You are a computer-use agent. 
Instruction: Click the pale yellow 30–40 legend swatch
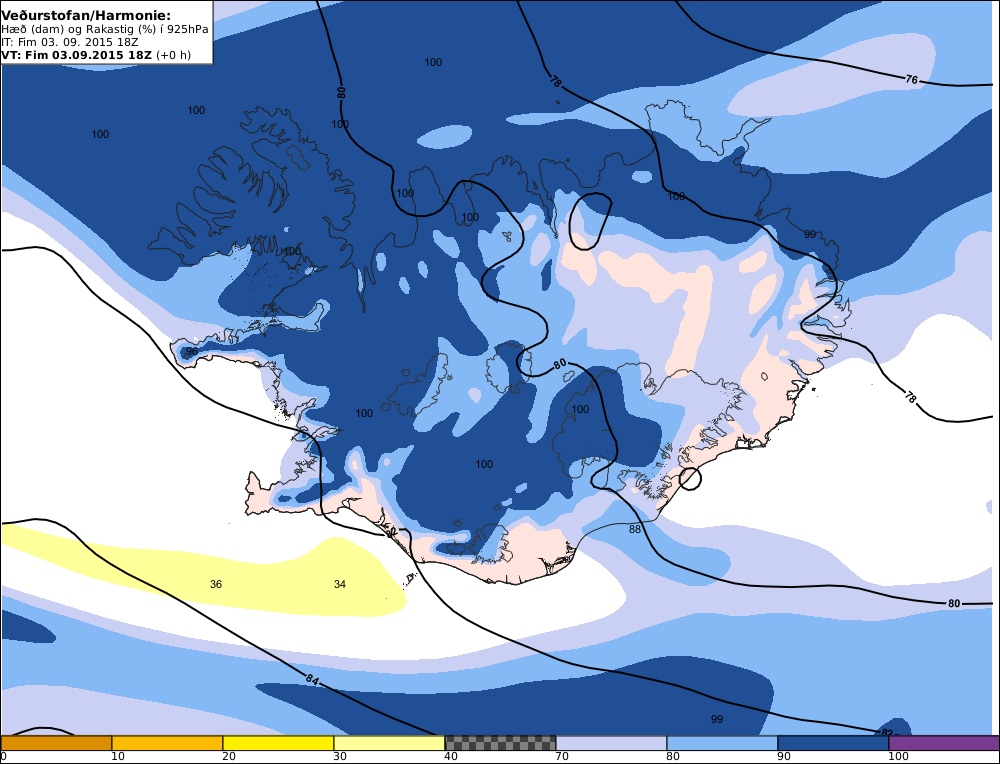pyautogui.click(x=389, y=743)
